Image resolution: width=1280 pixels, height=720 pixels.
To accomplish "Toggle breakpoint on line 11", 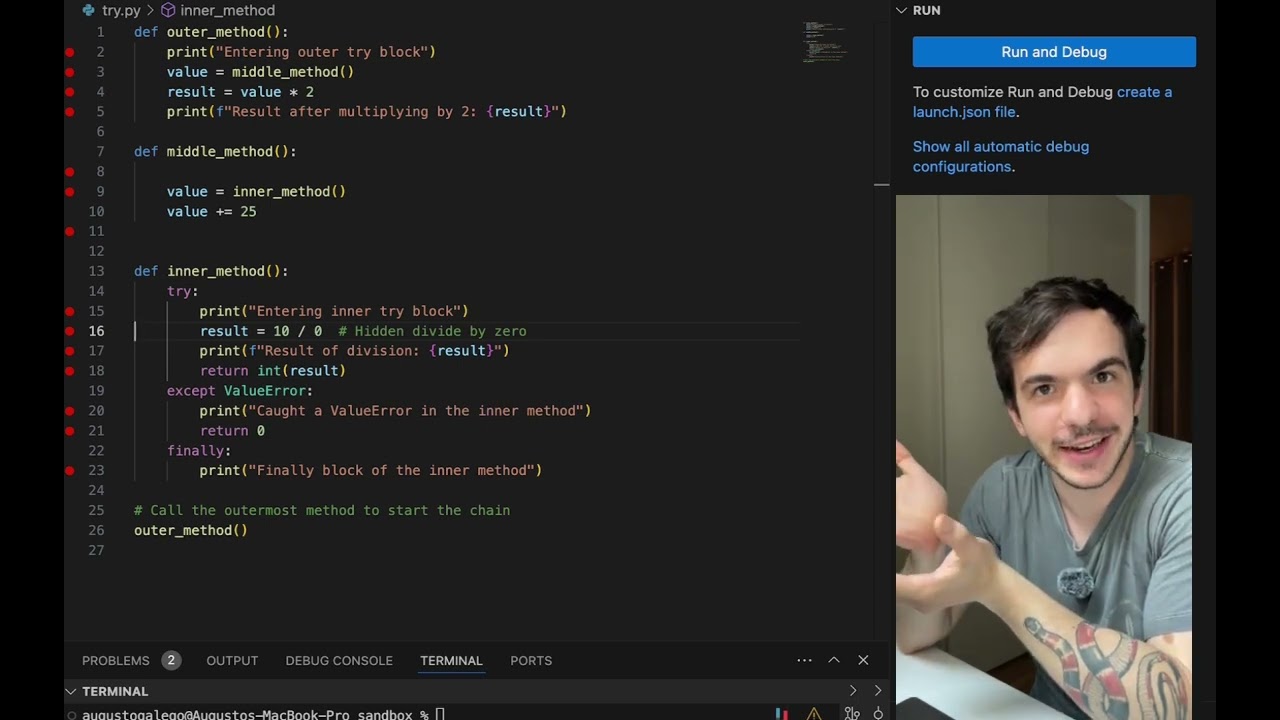I will [x=70, y=231].
